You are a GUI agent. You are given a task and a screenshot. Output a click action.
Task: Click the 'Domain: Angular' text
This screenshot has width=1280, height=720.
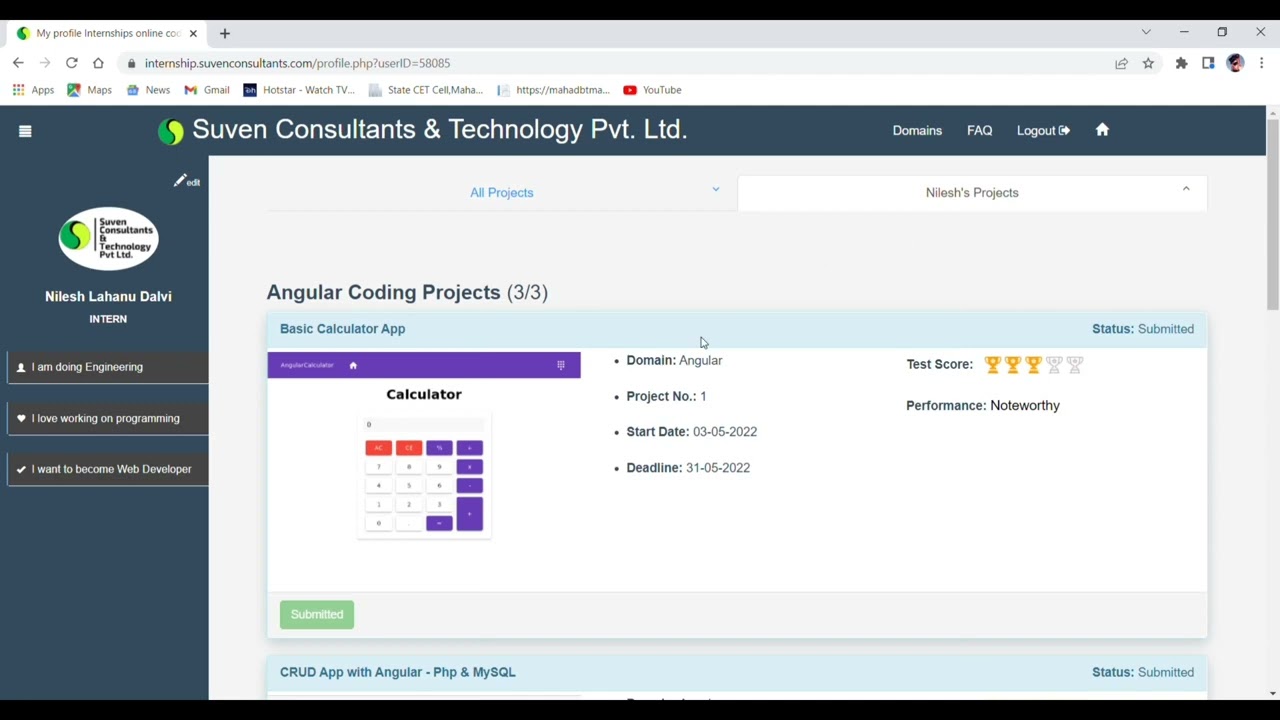click(x=674, y=360)
